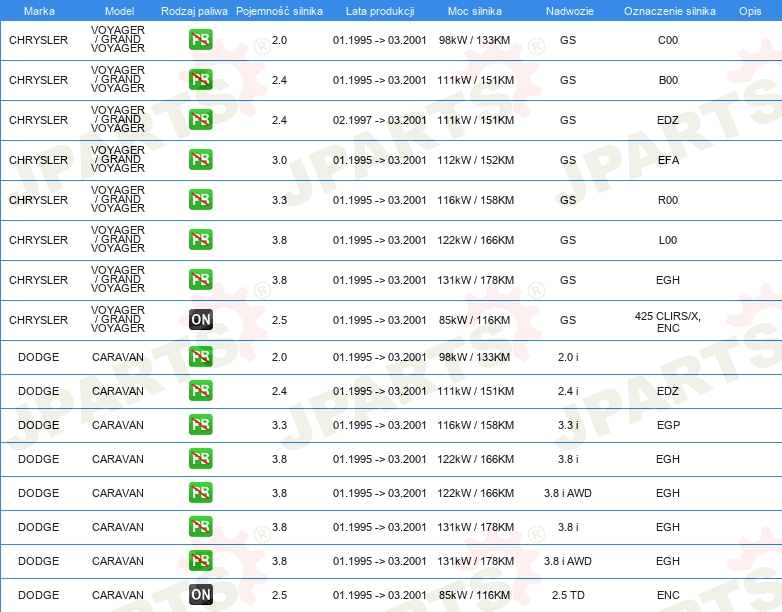Click the Pojemność silnika column header
Viewport: 782px width, 612px height.
[279, 11]
